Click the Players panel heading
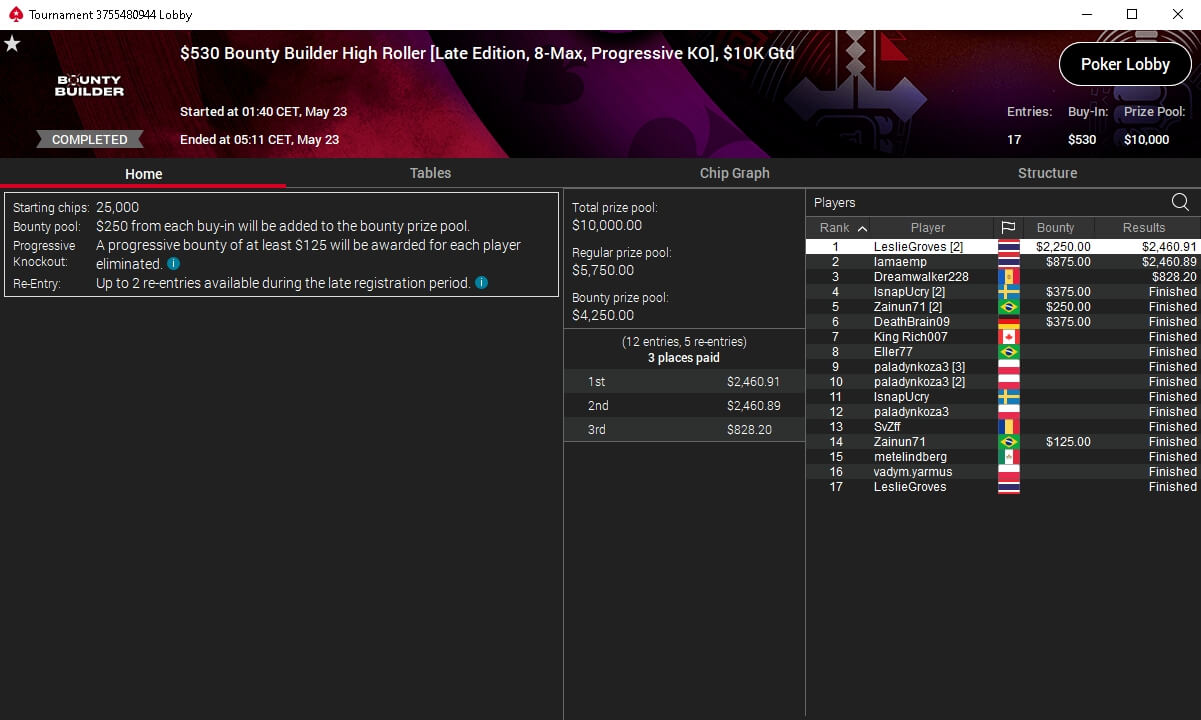 [835, 203]
